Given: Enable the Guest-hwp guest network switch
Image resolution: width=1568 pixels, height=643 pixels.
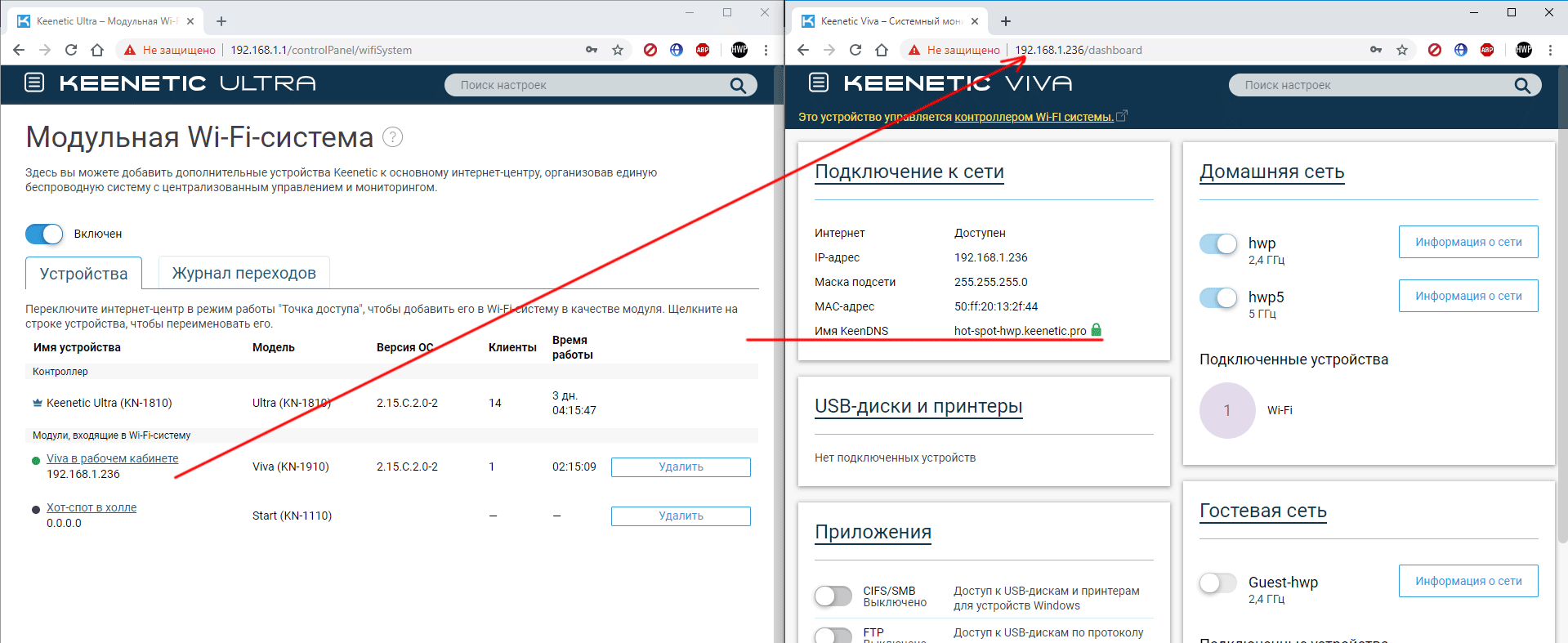Looking at the screenshot, I should coord(1217,583).
